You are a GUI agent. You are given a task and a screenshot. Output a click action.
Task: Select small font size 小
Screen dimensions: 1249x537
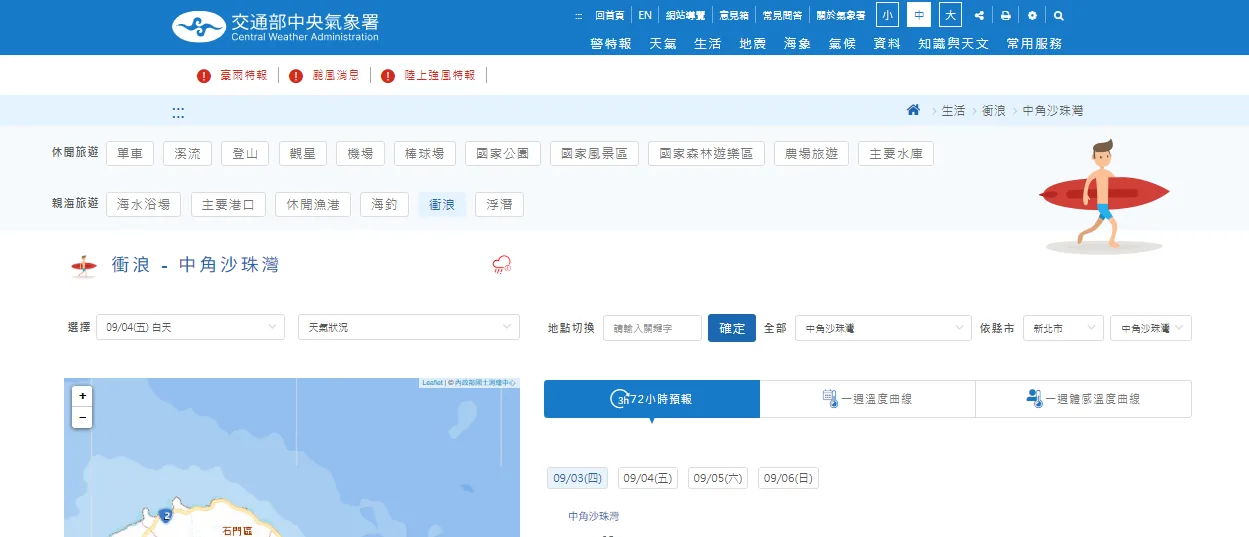pos(887,15)
